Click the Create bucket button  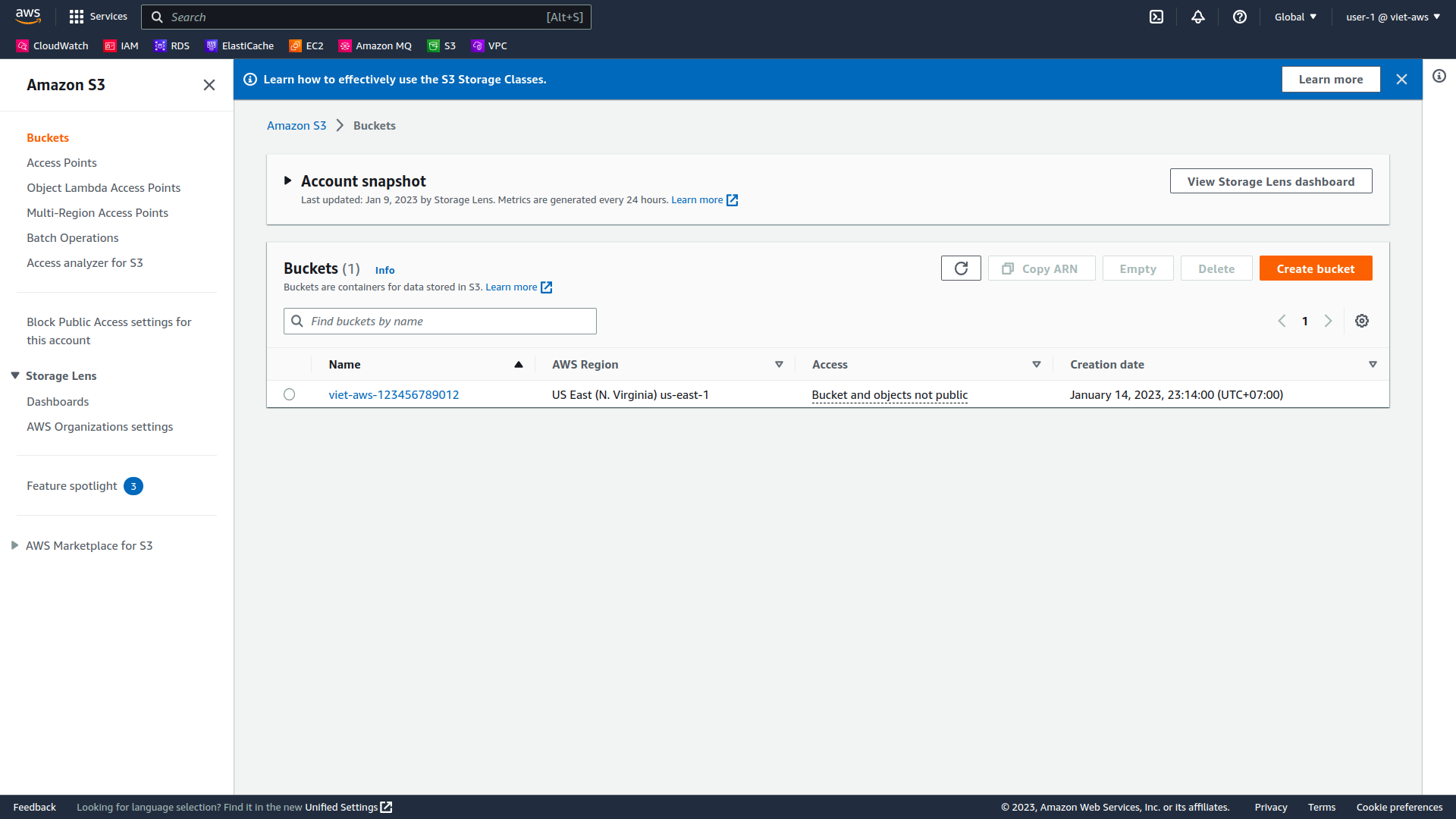pos(1316,268)
